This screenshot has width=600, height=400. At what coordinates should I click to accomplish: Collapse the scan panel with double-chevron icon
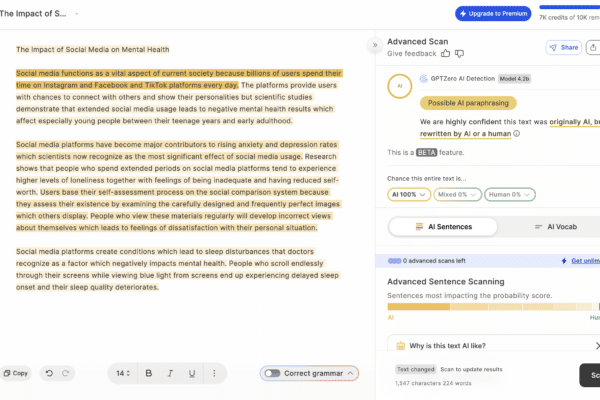[x=375, y=45]
